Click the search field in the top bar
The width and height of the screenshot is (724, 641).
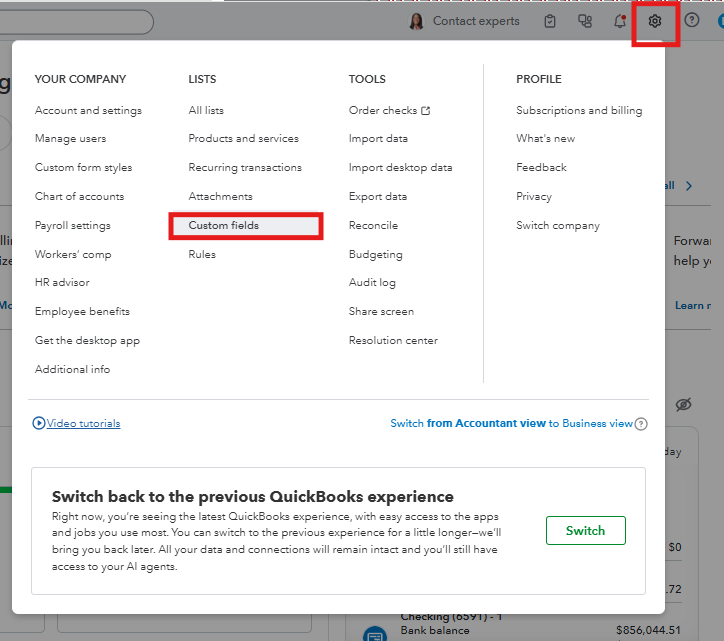(x=76, y=22)
